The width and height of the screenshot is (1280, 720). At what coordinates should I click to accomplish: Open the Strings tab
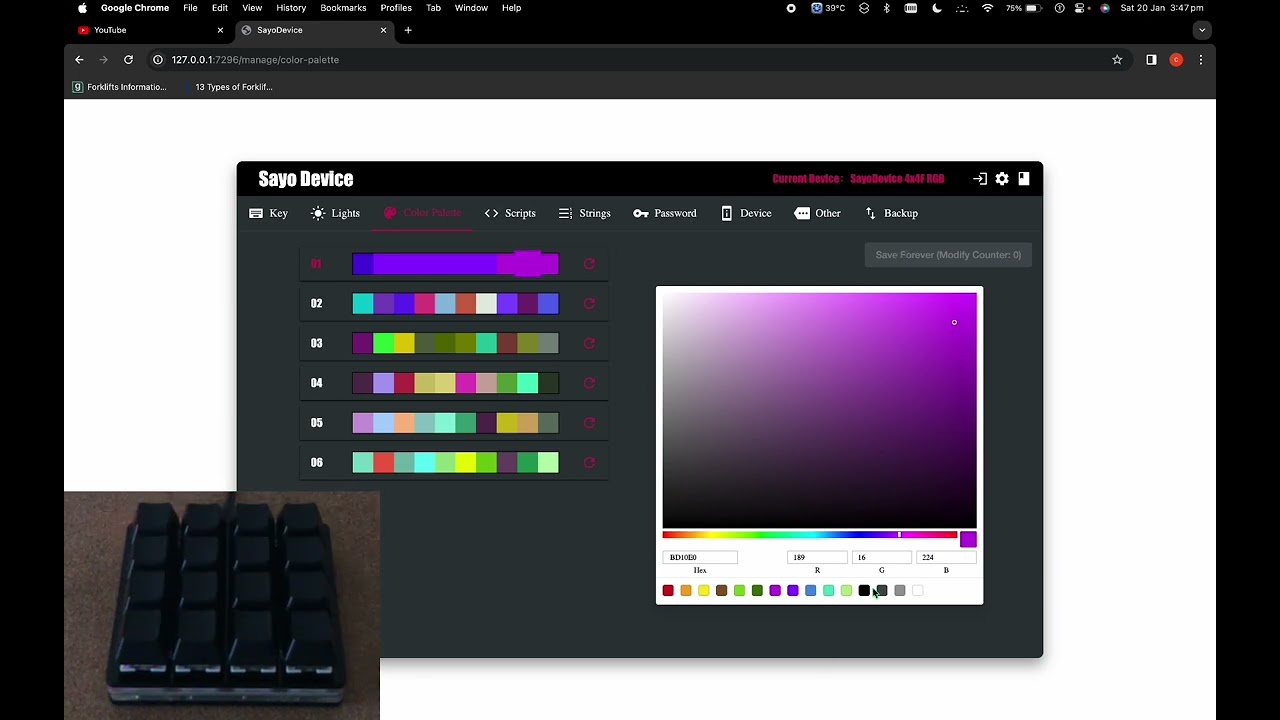tap(585, 213)
